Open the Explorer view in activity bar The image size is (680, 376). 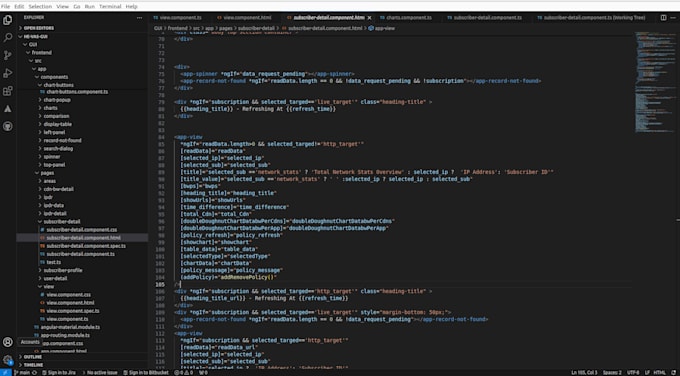point(7,20)
